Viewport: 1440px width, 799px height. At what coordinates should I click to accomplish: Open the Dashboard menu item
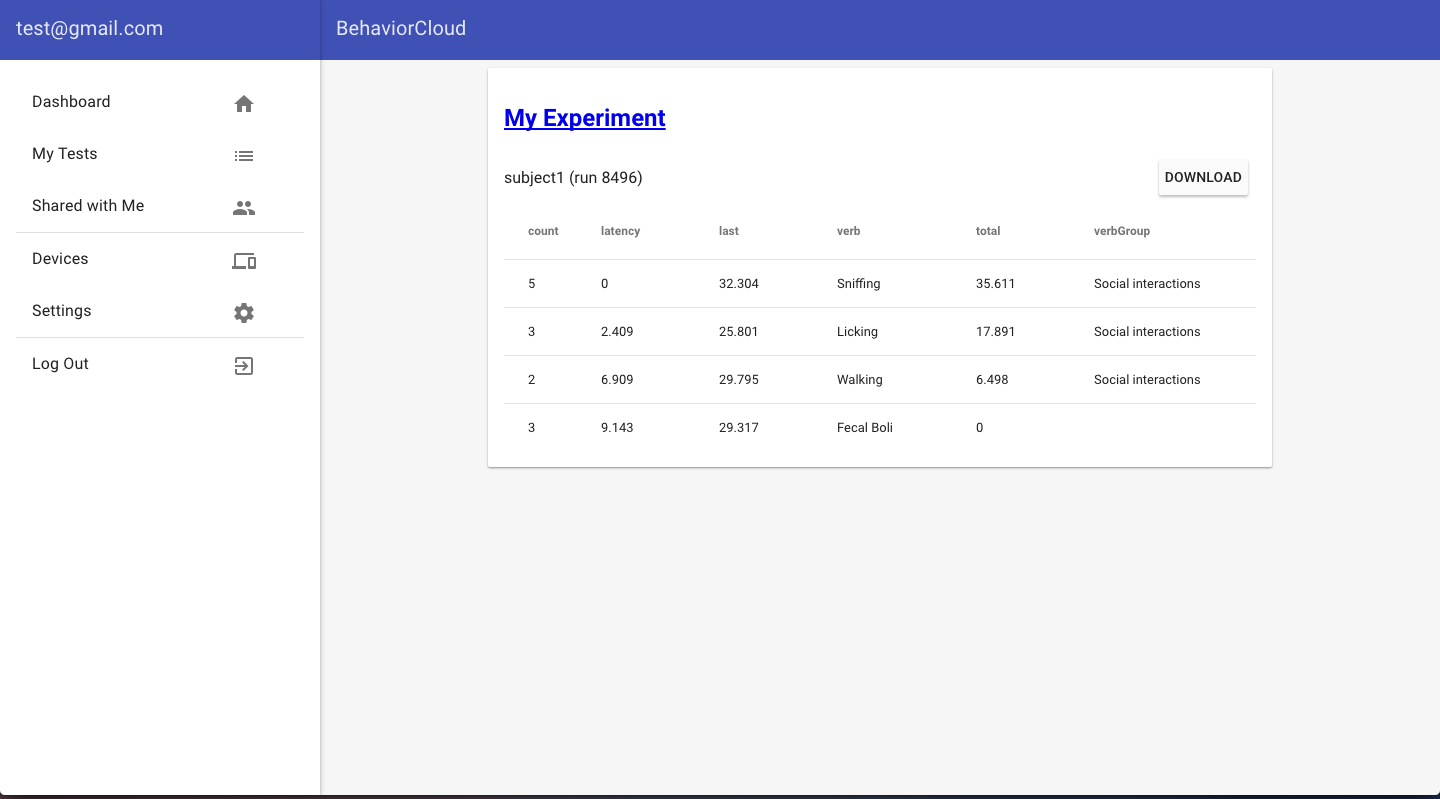tap(160, 102)
